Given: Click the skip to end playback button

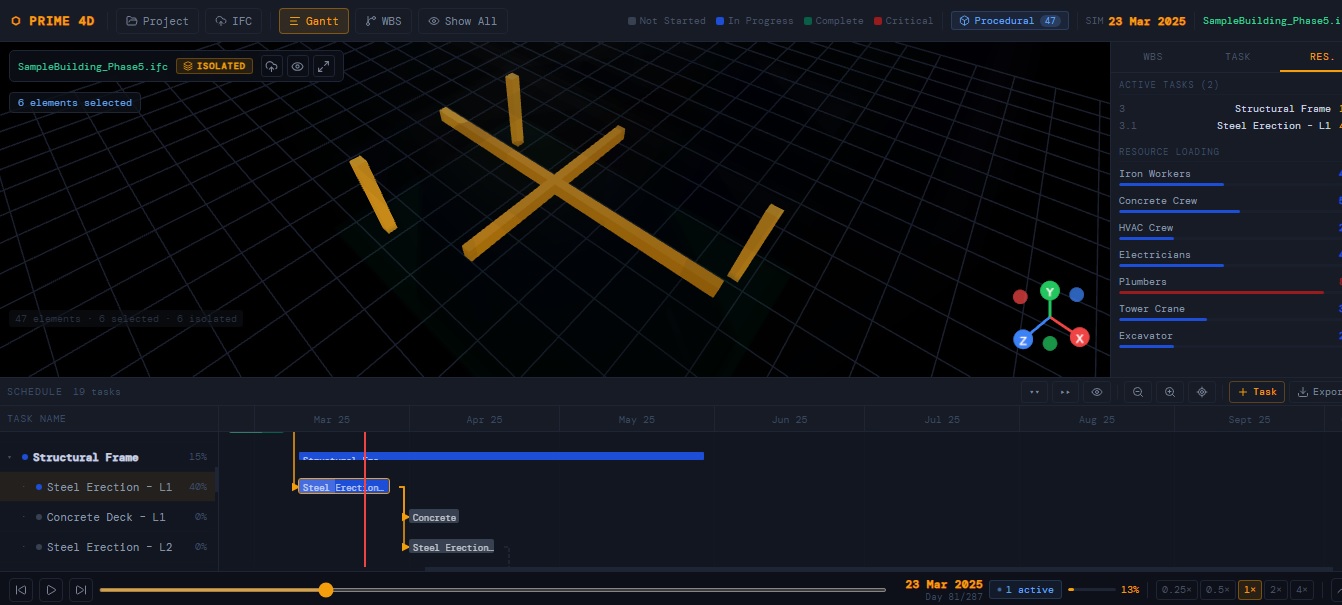Looking at the screenshot, I should (x=82, y=589).
